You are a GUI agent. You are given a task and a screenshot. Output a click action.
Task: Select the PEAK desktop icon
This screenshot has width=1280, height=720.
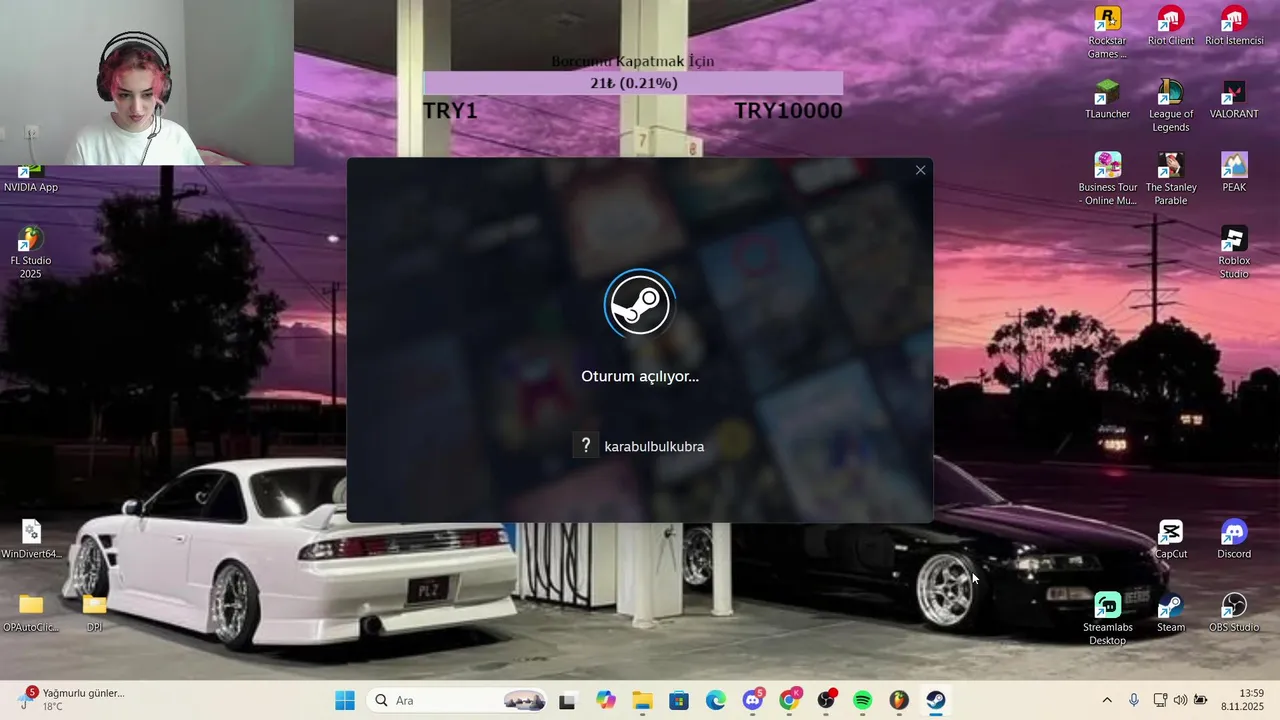click(1234, 172)
